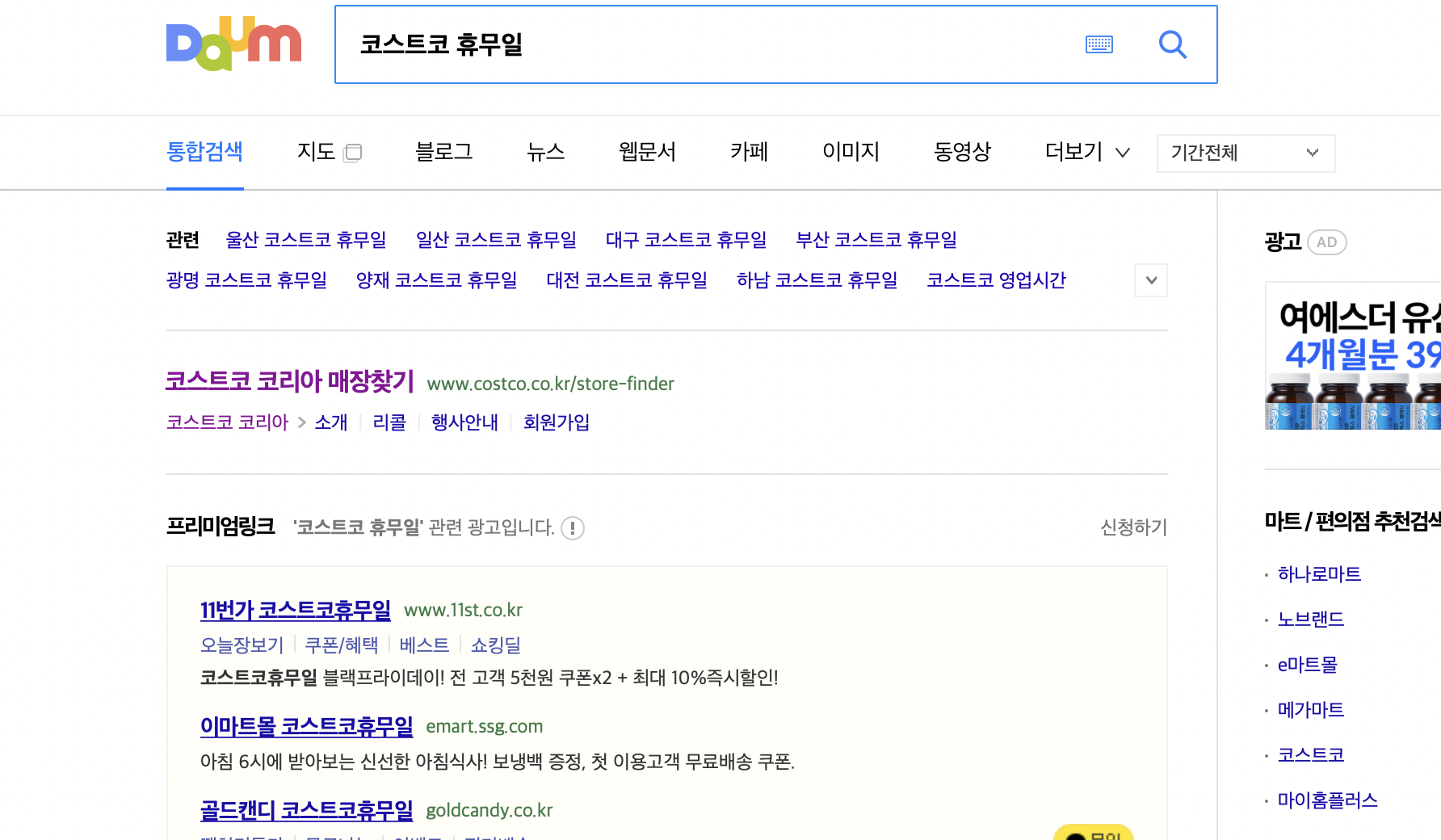Open related search 대전 코스트코 휴무일
This screenshot has width=1441, height=840.
(627, 280)
